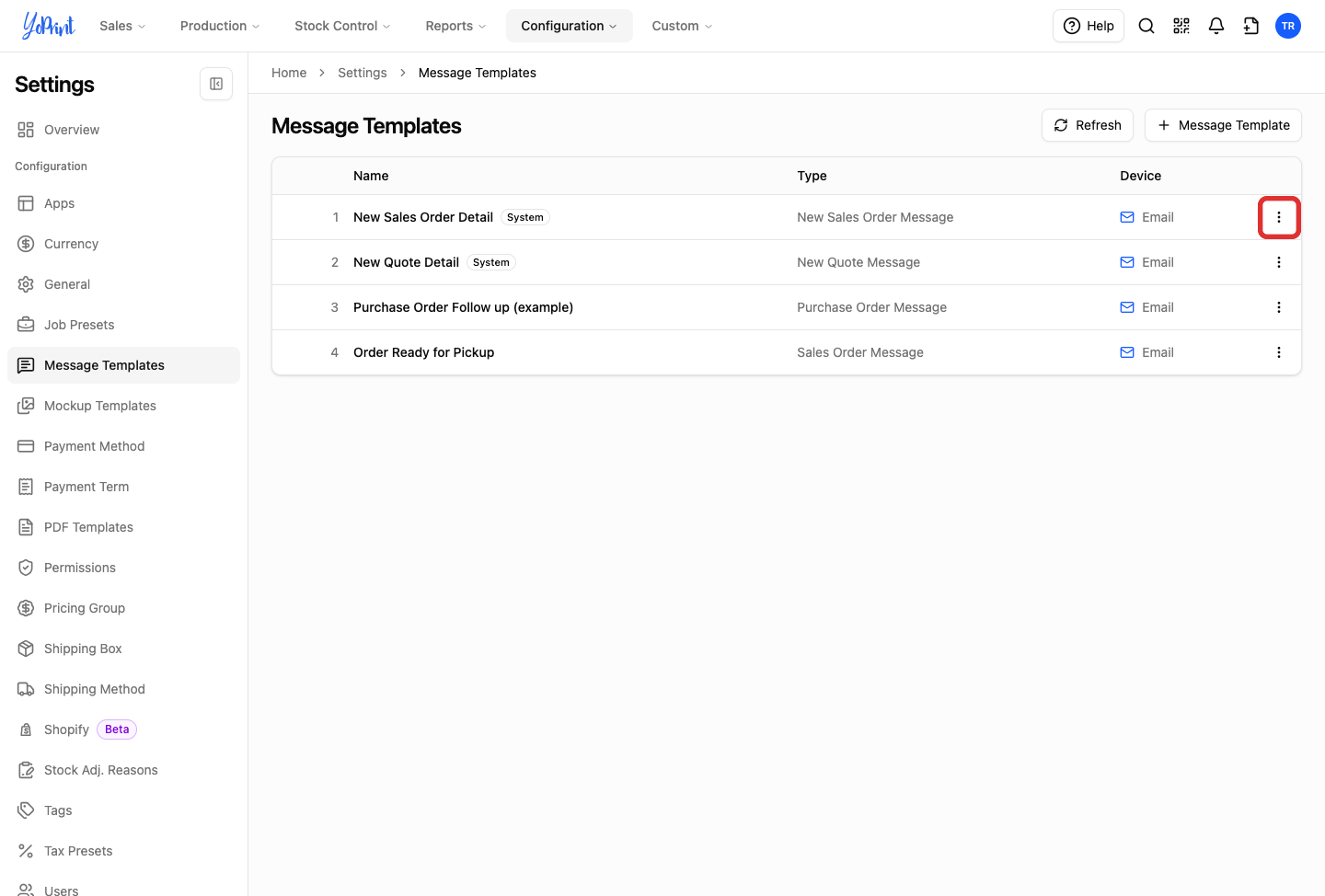Expand the Stock Control menu
This screenshot has height=896, width=1325.
[x=342, y=26]
